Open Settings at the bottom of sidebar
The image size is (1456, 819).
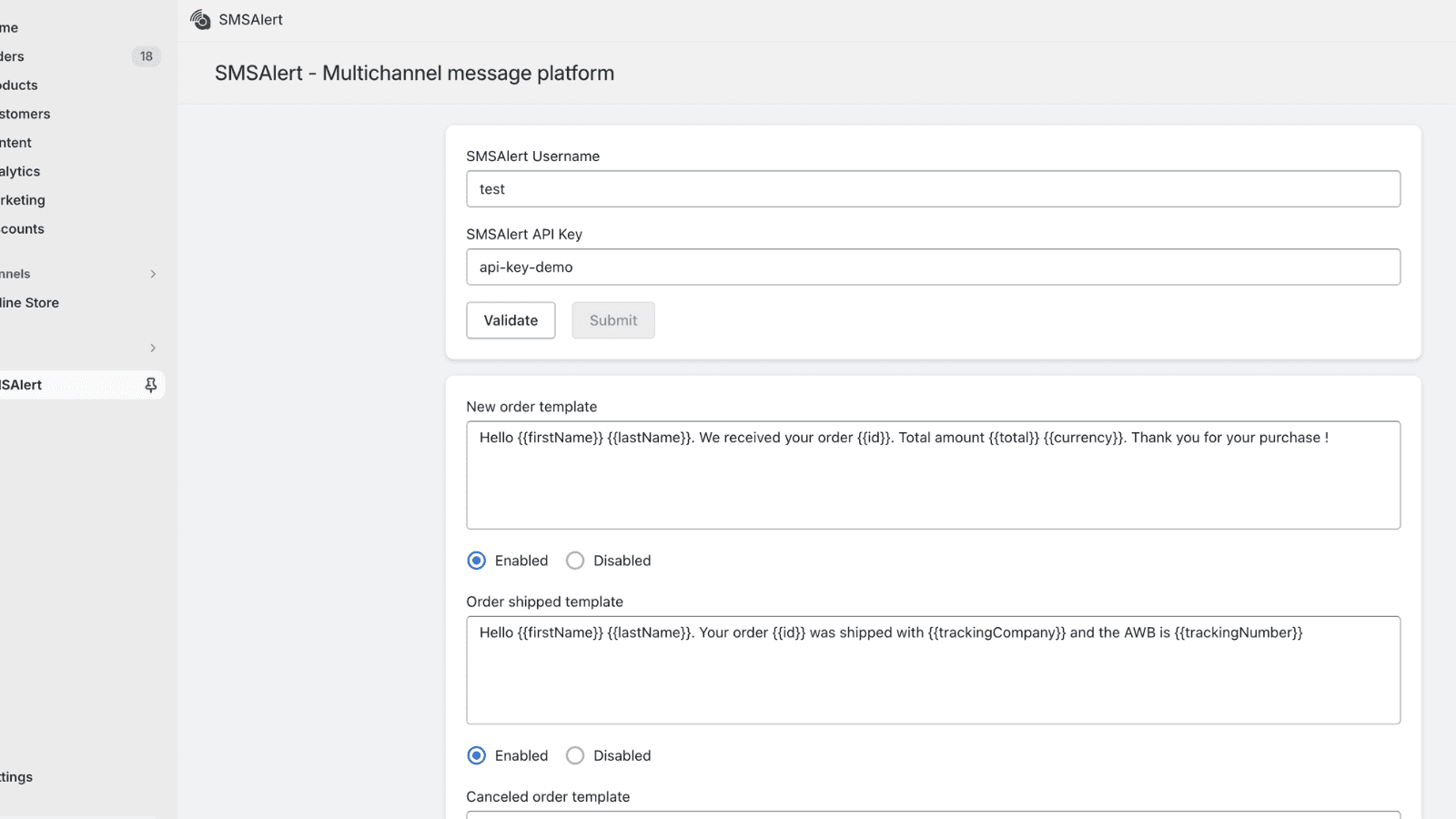click(16, 776)
